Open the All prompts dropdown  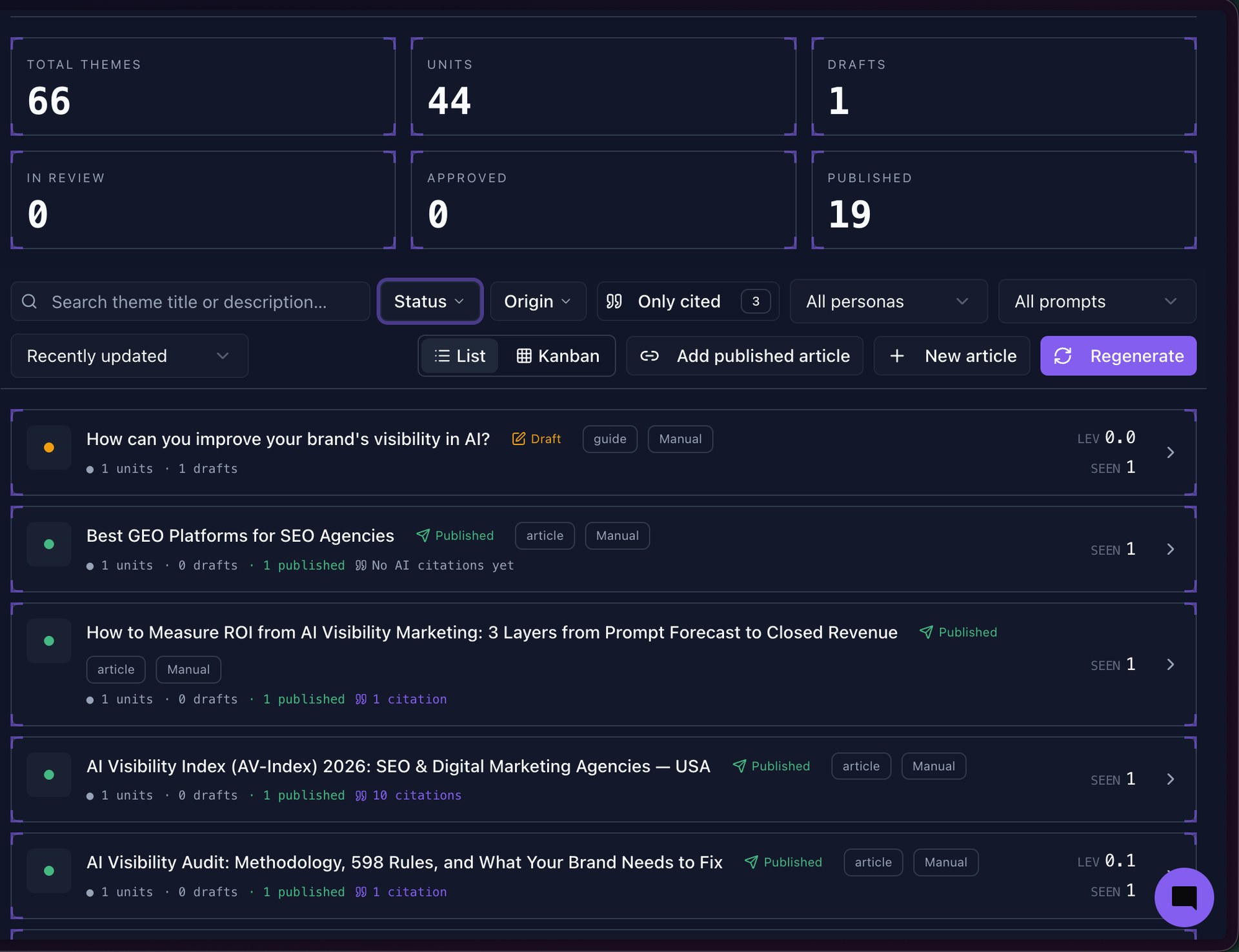[x=1097, y=301]
